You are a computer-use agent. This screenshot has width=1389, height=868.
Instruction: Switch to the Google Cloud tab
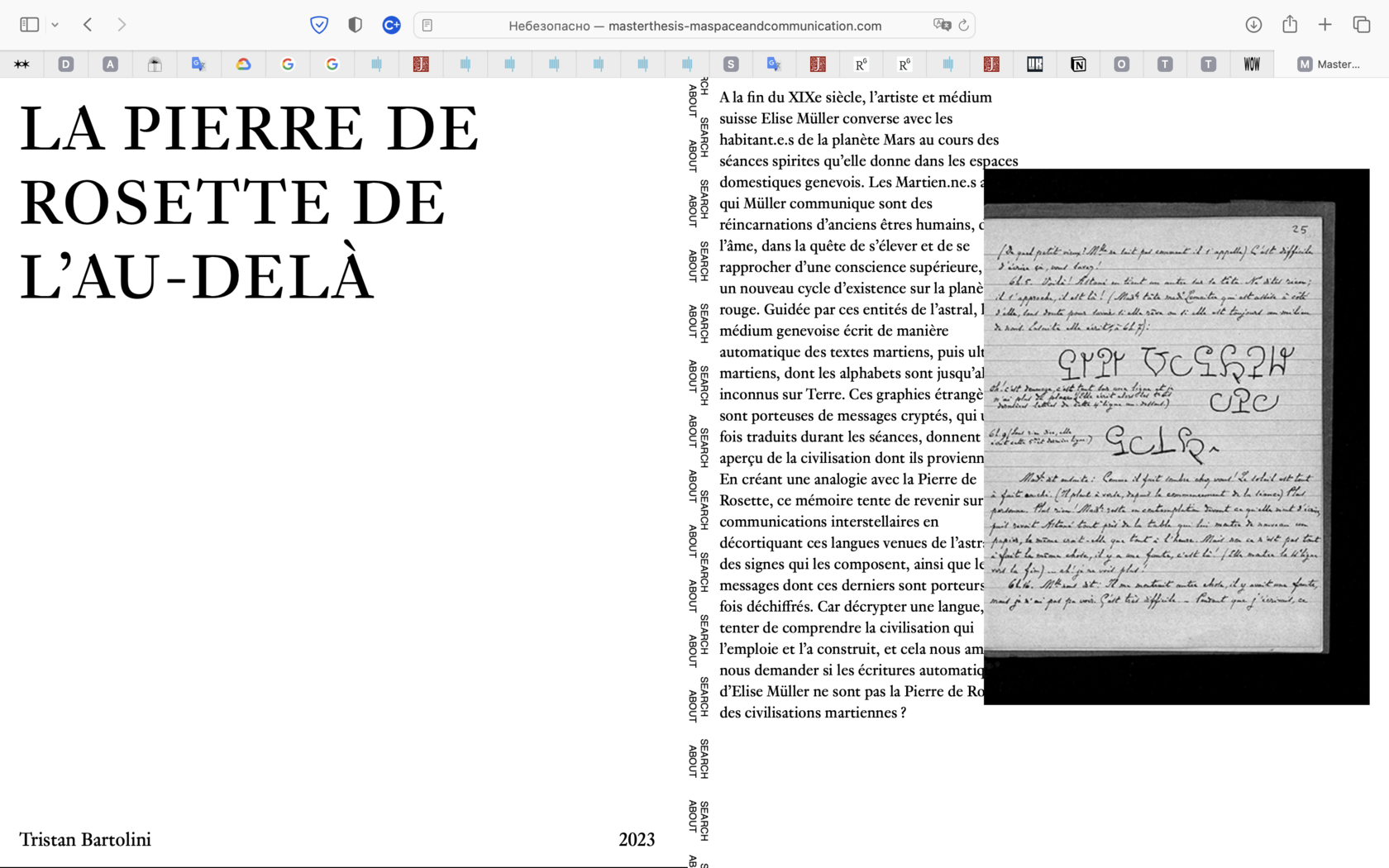[243, 64]
